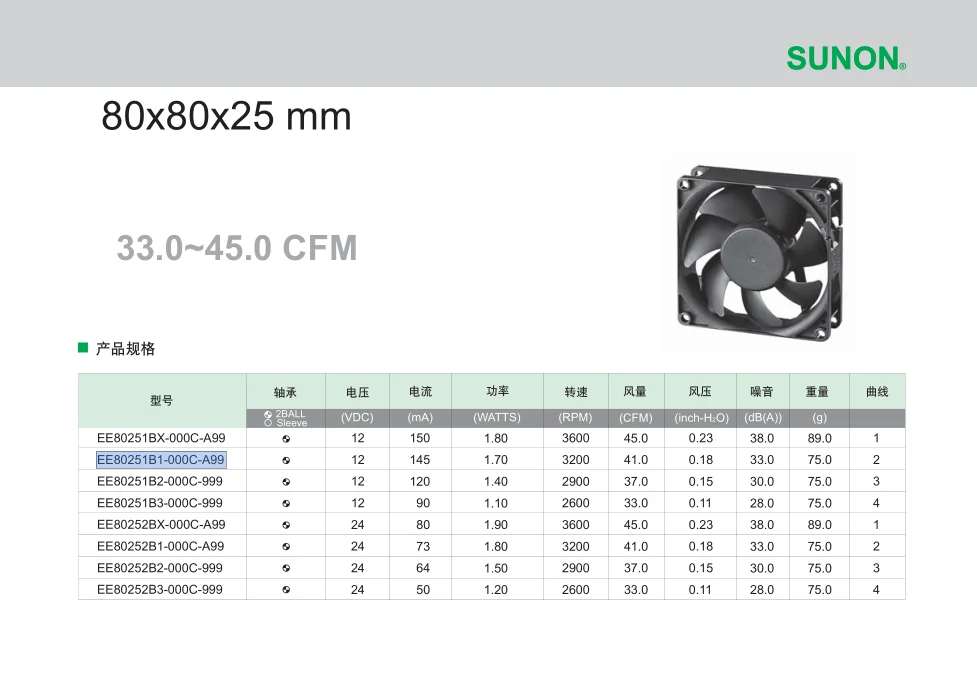977x683 pixels.
Task: Click the 转速 column header
Action: coord(576,392)
